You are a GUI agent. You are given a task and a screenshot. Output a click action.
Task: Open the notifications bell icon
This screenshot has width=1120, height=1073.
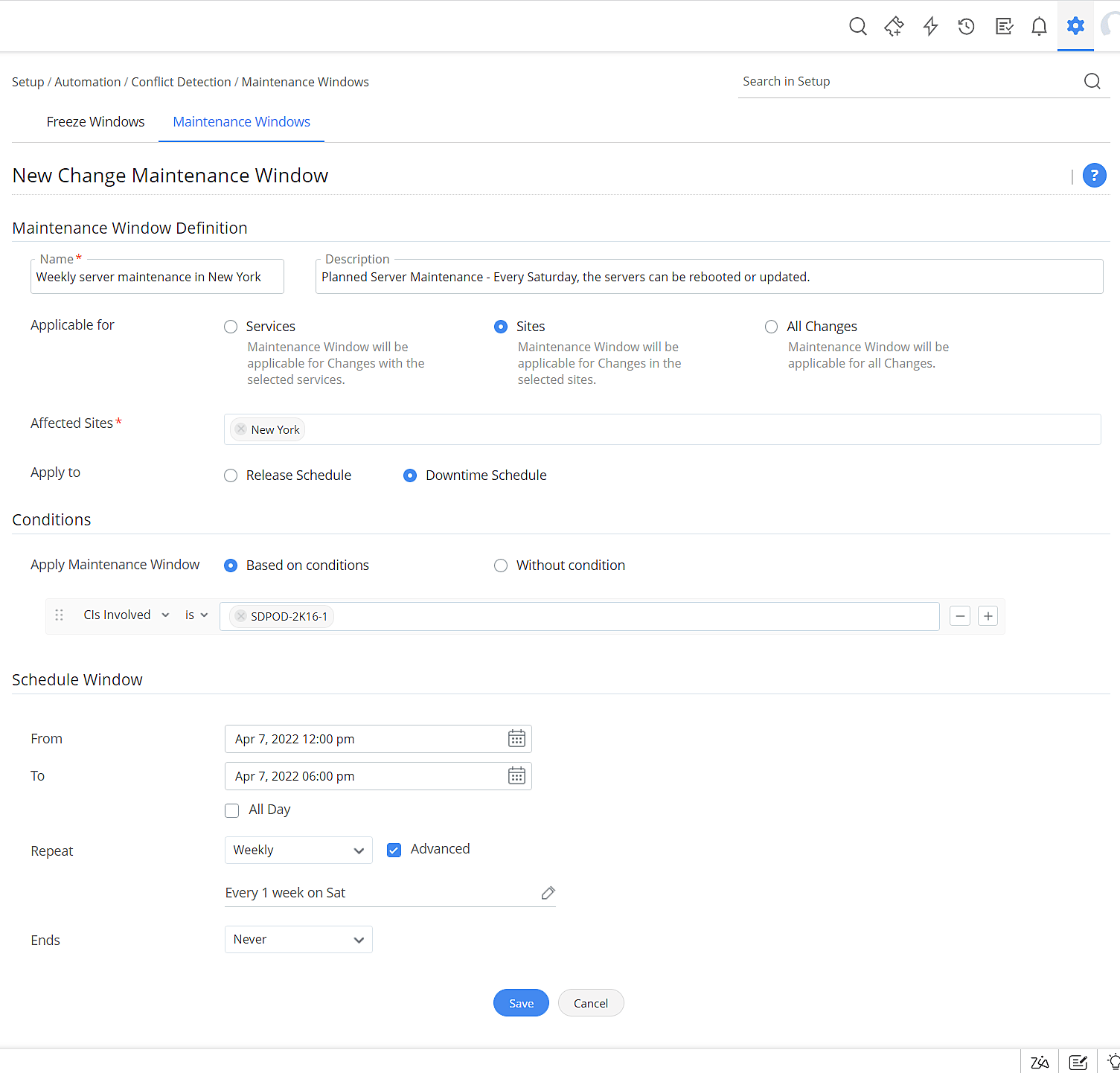click(1039, 27)
